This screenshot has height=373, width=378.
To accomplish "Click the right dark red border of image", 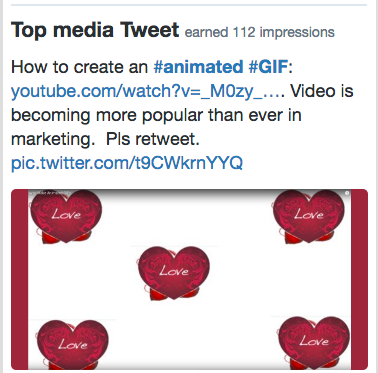I will 359,279.
